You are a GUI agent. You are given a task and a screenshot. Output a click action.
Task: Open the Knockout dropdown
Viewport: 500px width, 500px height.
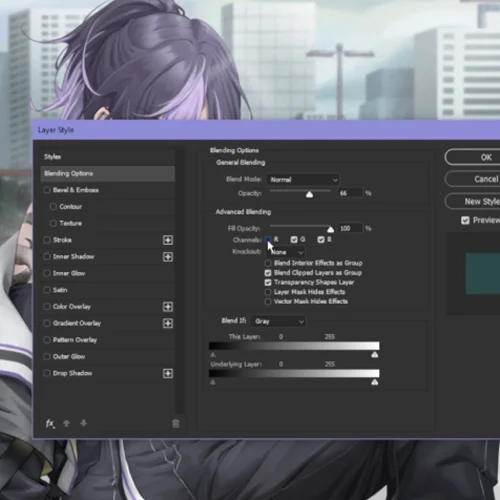[x=286, y=252]
